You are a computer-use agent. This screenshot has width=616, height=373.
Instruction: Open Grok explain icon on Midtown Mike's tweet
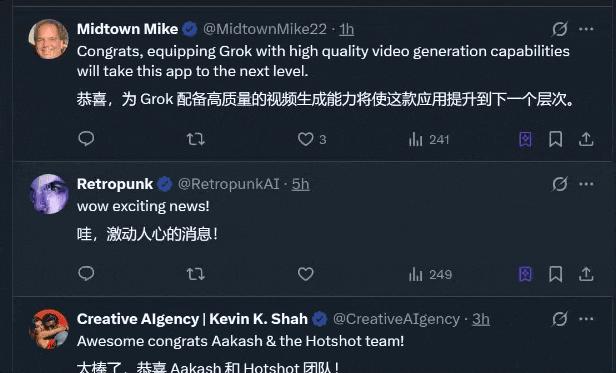click(559, 29)
